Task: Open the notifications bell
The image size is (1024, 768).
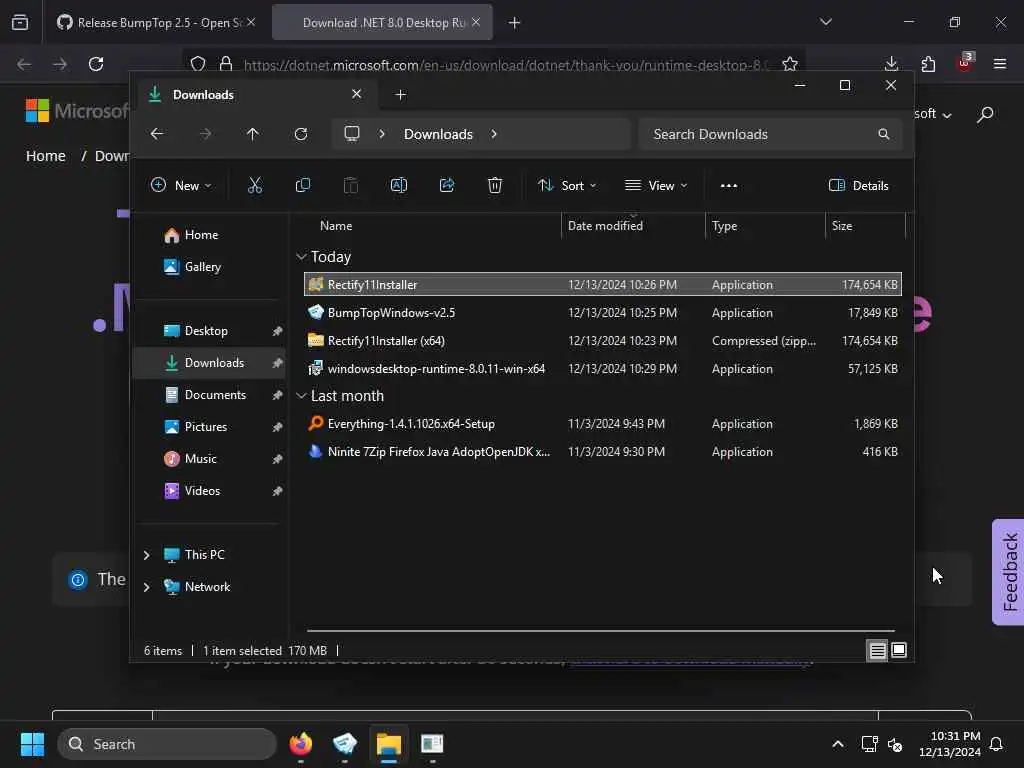Action: click(x=996, y=744)
